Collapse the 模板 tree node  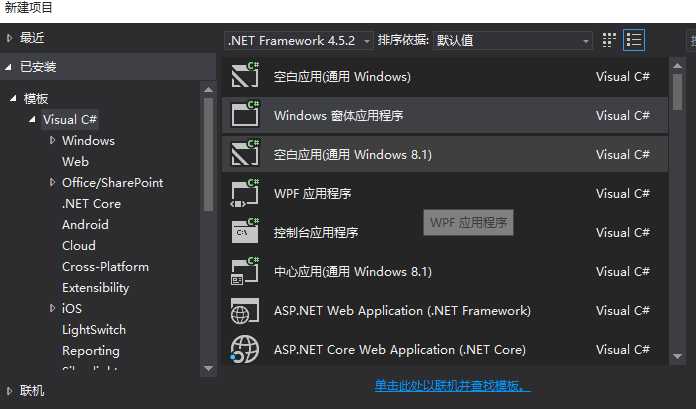coord(13,98)
